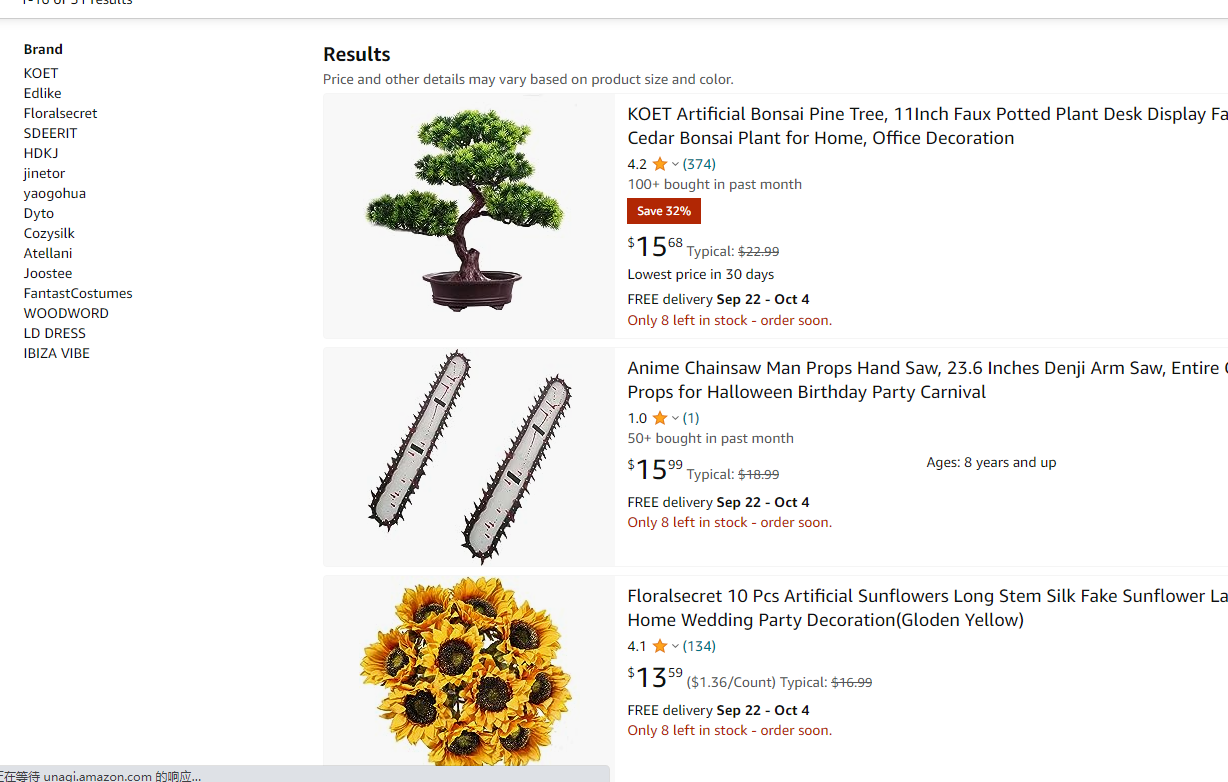Open rating dropdown chevron for Chainsaw Props
Viewport: 1228px width, 782px height.
click(675, 418)
